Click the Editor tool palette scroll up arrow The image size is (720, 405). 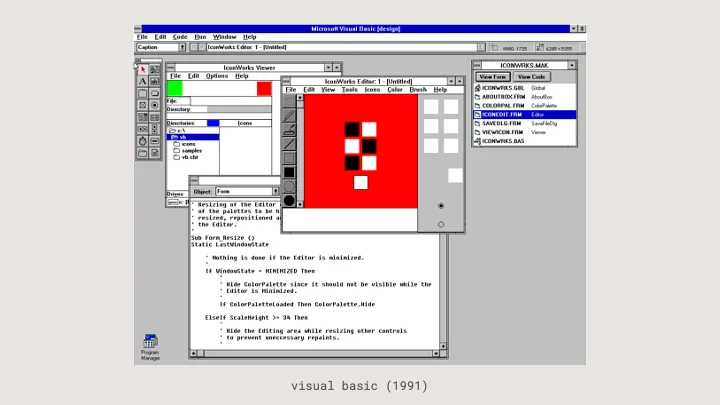300,98
